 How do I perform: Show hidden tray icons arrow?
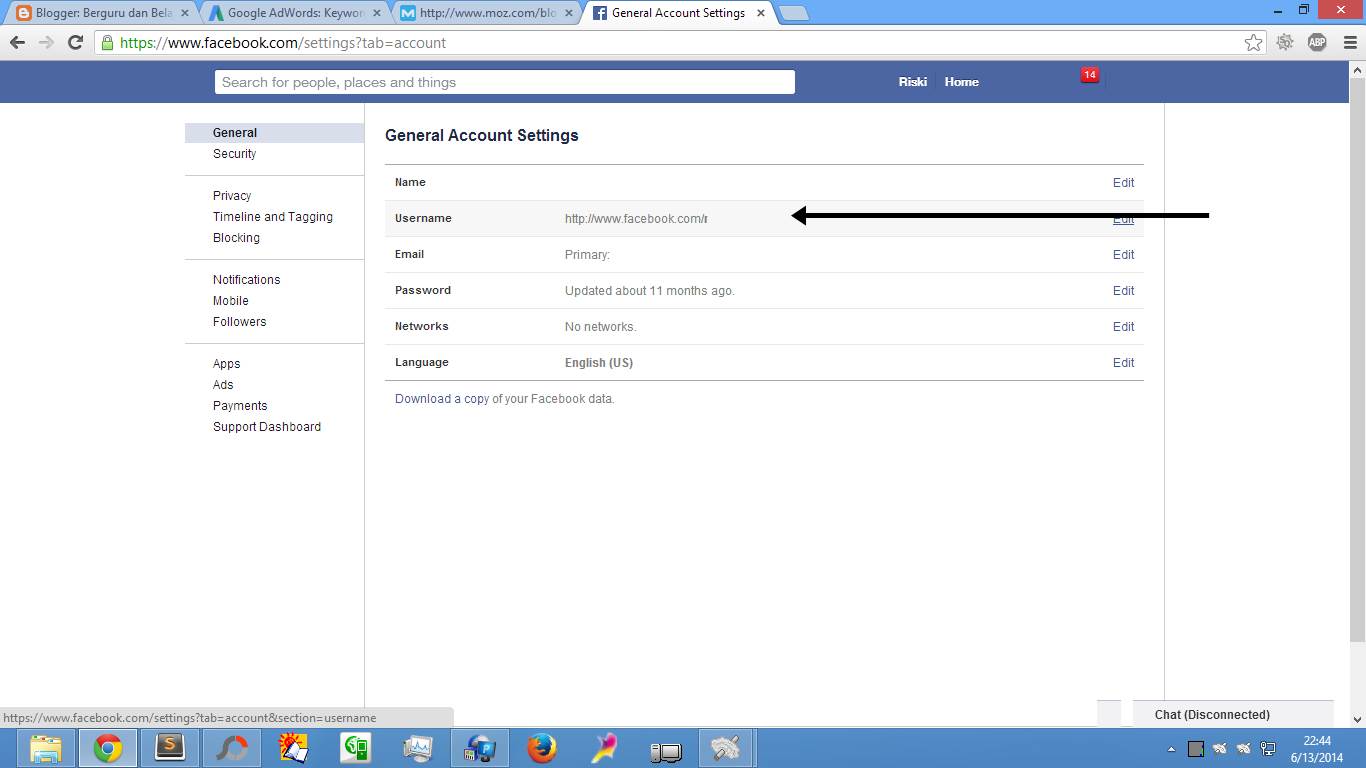tap(1171, 749)
